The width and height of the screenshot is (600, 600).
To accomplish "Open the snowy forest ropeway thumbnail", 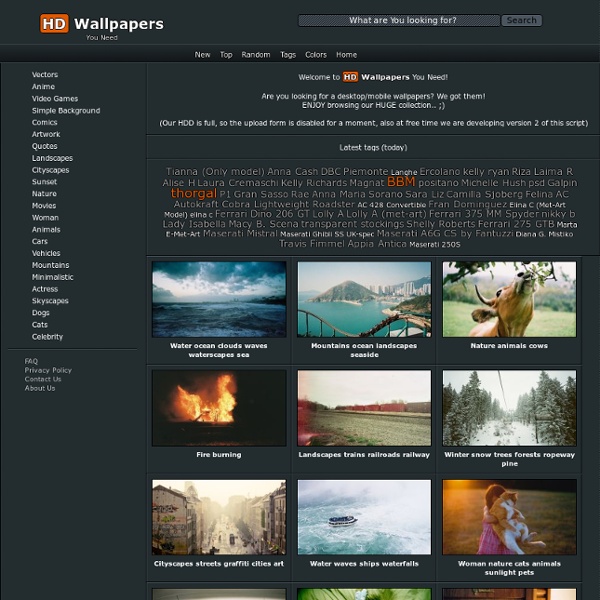I will coord(509,408).
